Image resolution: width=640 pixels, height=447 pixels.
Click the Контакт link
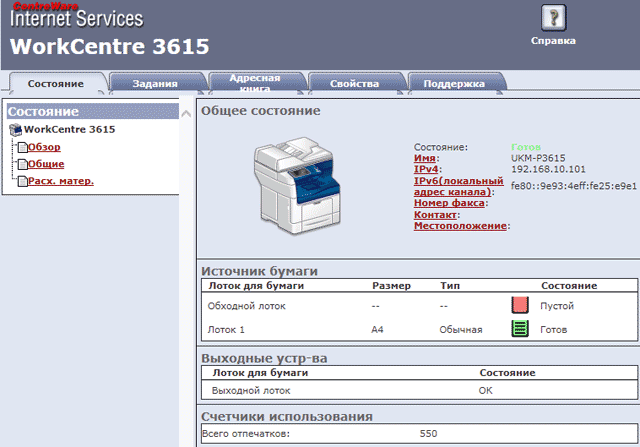(x=435, y=215)
